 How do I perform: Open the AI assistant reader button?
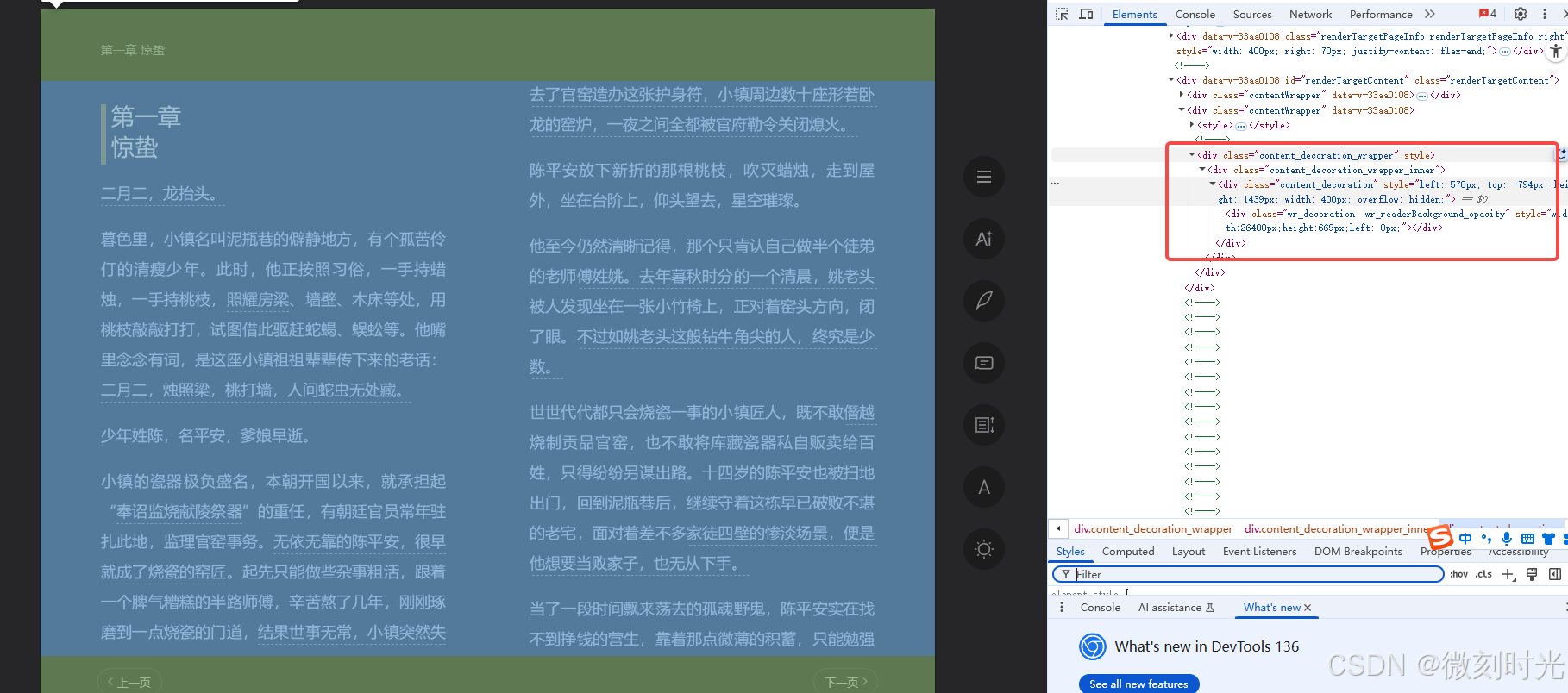click(984, 239)
